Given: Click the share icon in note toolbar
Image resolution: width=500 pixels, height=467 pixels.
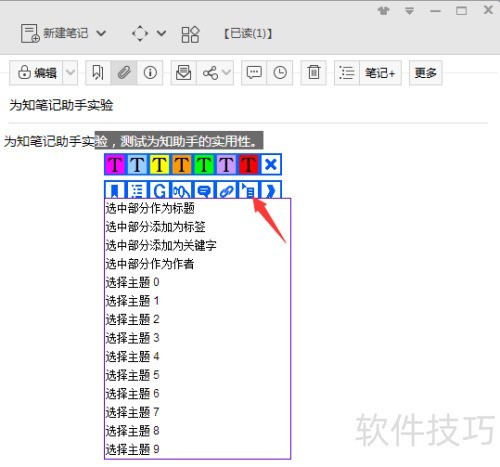Looking at the screenshot, I should (x=210, y=73).
